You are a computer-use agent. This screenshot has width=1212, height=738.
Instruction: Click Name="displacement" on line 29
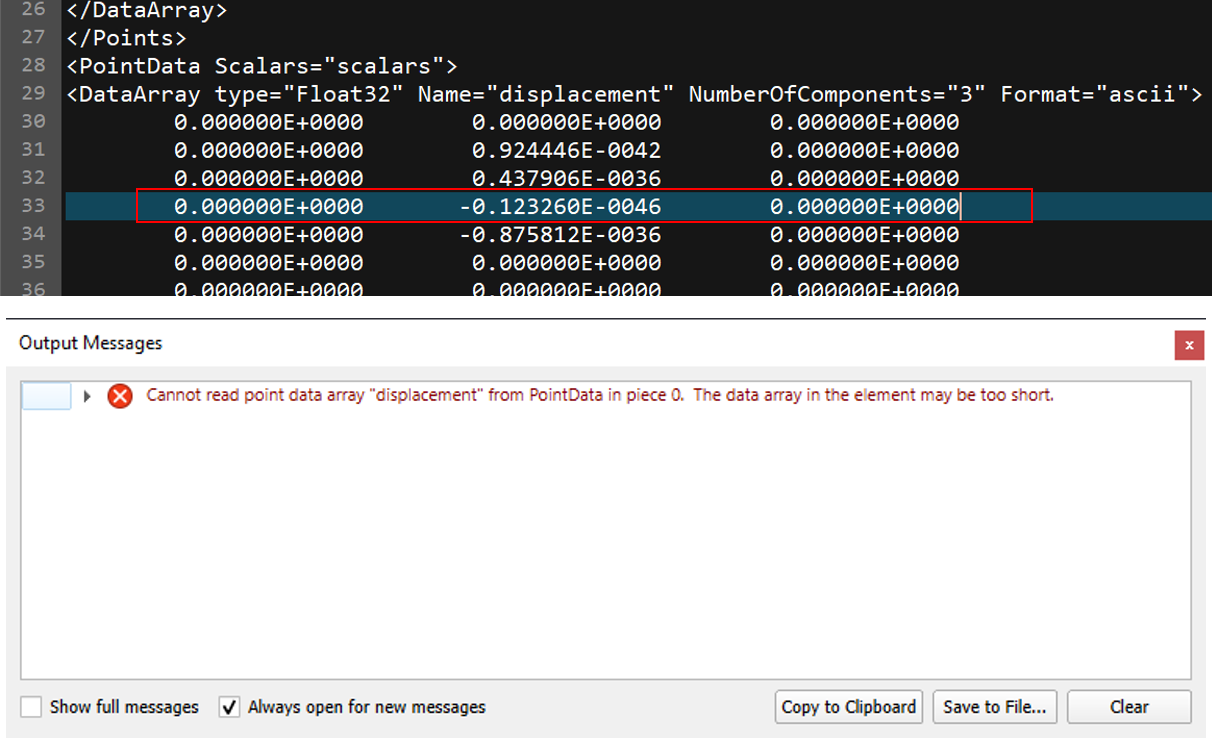point(546,95)
